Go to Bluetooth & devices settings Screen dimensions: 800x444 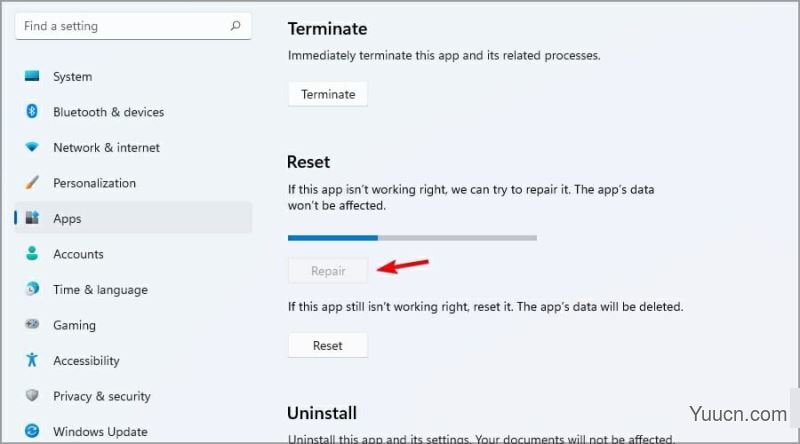133,112
